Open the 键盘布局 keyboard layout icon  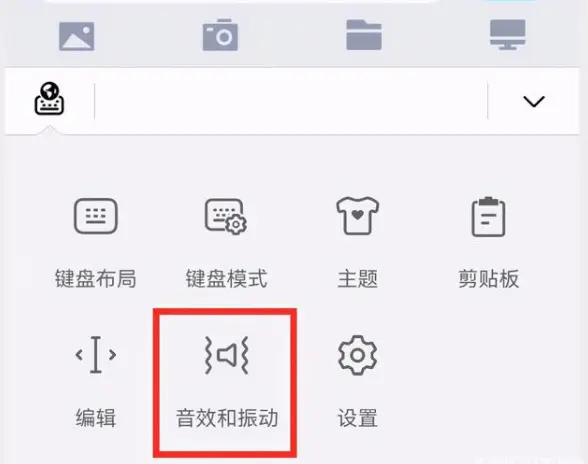coord(96,216)
